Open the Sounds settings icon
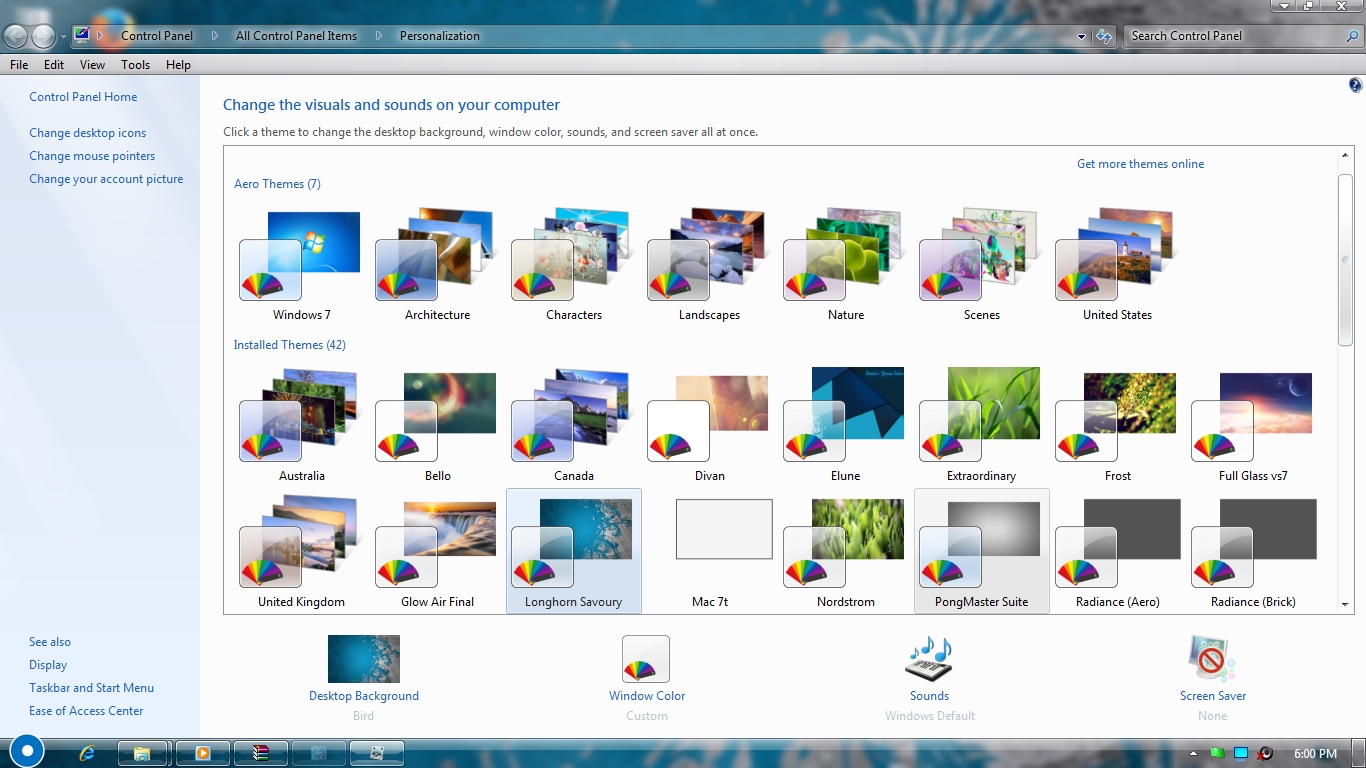The width and height of the screenshot is (1366, 768). 929,659
